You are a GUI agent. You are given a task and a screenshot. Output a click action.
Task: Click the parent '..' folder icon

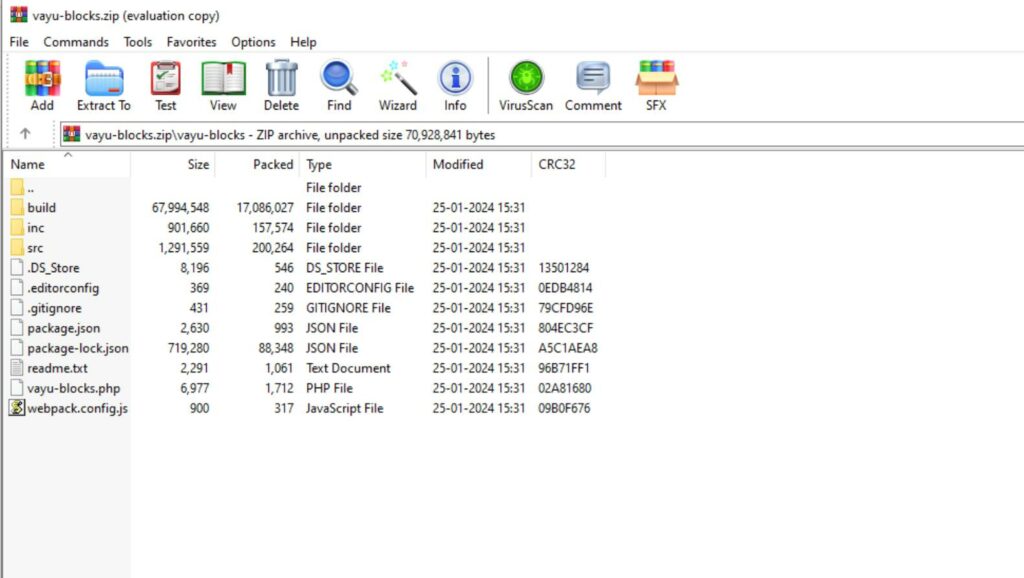point(17,187)
